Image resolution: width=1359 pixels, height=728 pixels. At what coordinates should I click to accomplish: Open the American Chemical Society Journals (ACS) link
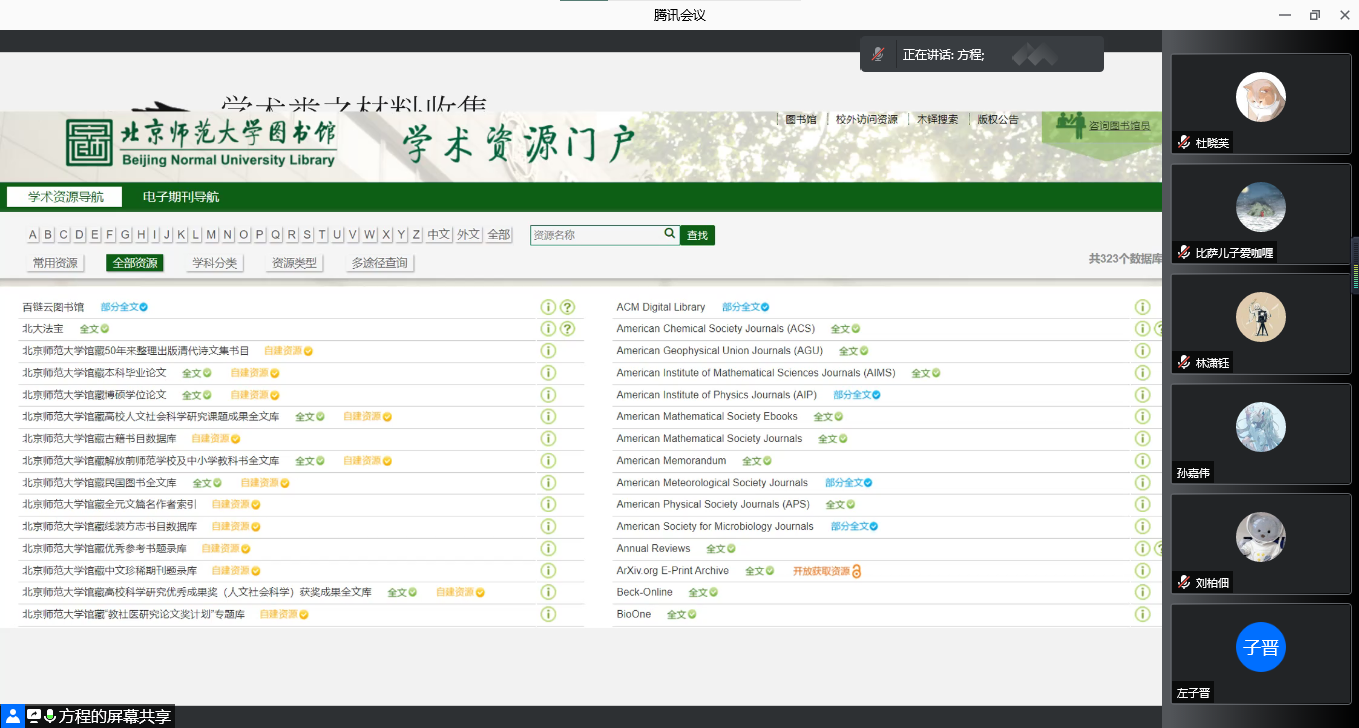[715, 329]
